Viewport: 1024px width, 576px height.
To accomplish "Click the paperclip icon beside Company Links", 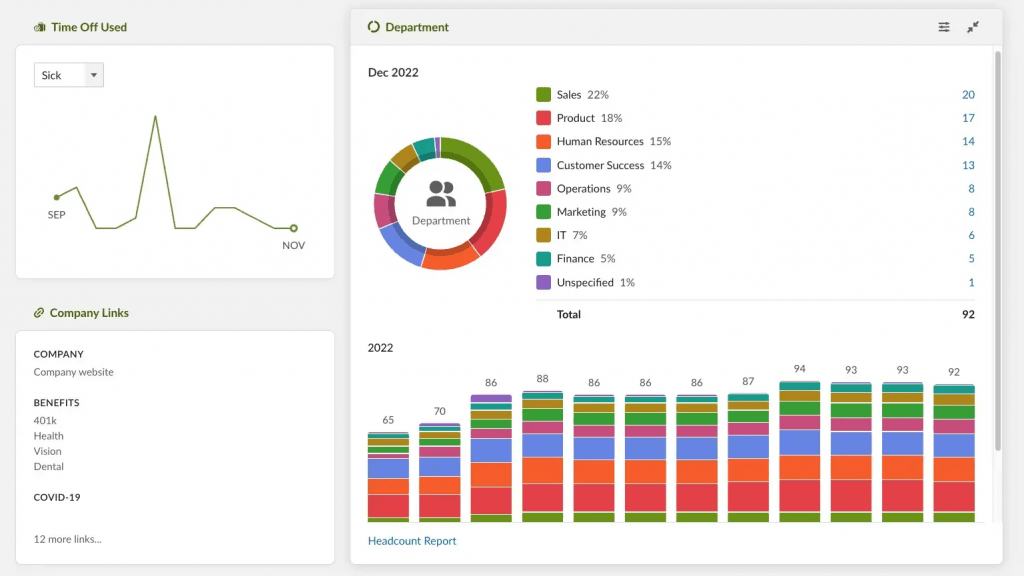I will tap(39, 313).
